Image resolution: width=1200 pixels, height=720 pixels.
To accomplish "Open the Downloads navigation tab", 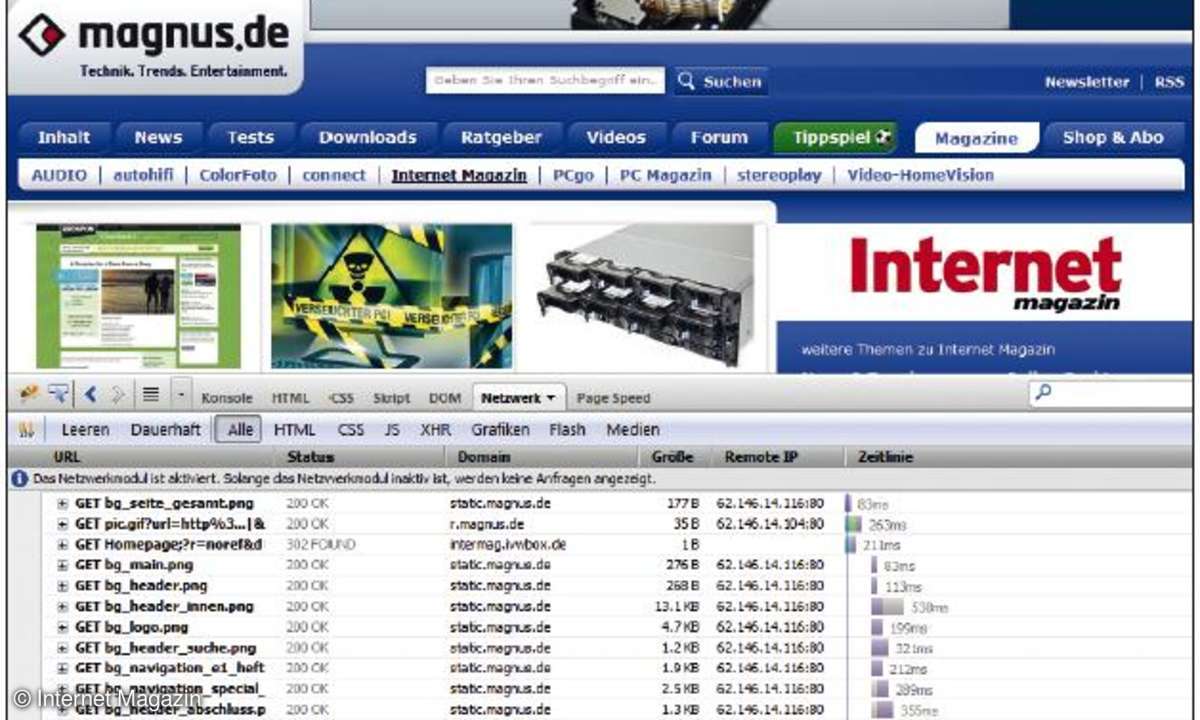I will click(368, 138).
